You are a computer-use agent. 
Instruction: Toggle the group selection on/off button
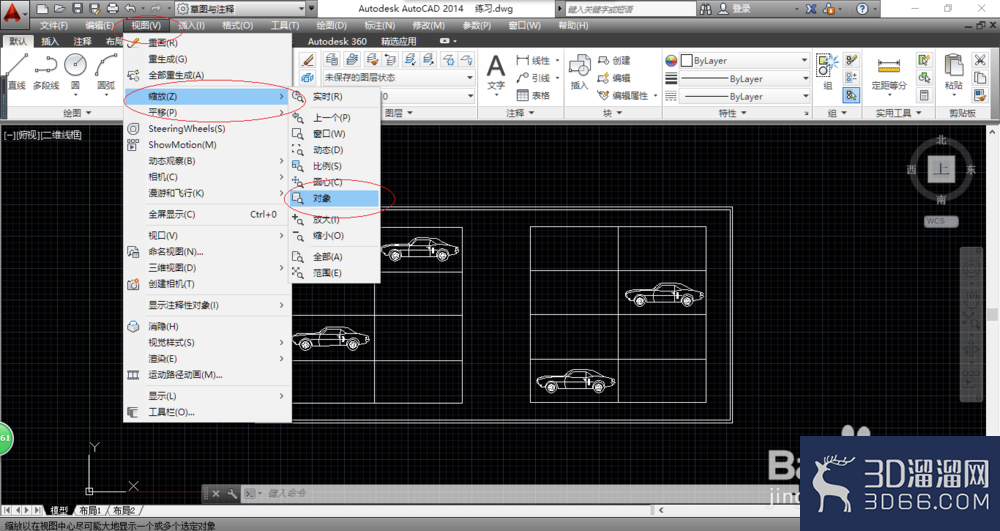851,95
